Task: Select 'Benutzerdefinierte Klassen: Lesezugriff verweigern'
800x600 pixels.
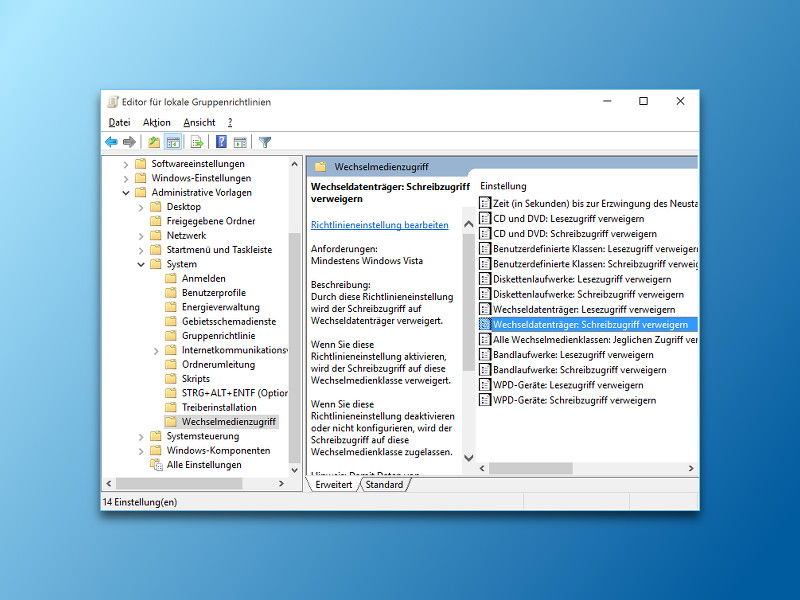Action: pyautogui.click(x=588, y=249)
